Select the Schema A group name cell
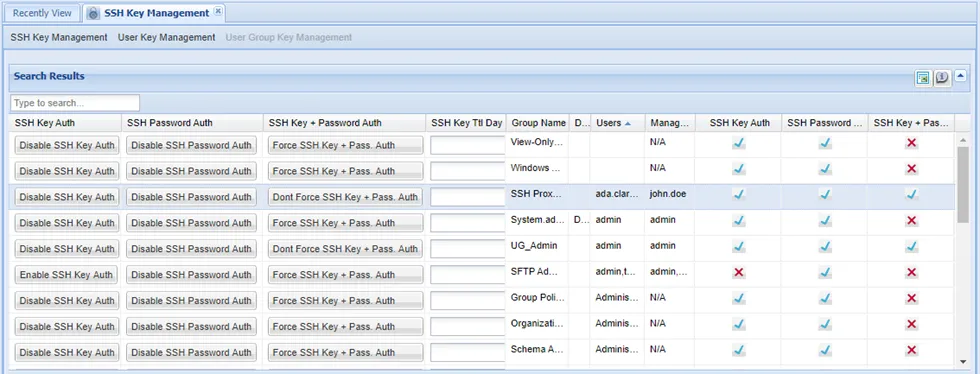This screenshot has height=374, width=980. click(x=538, y=349)
